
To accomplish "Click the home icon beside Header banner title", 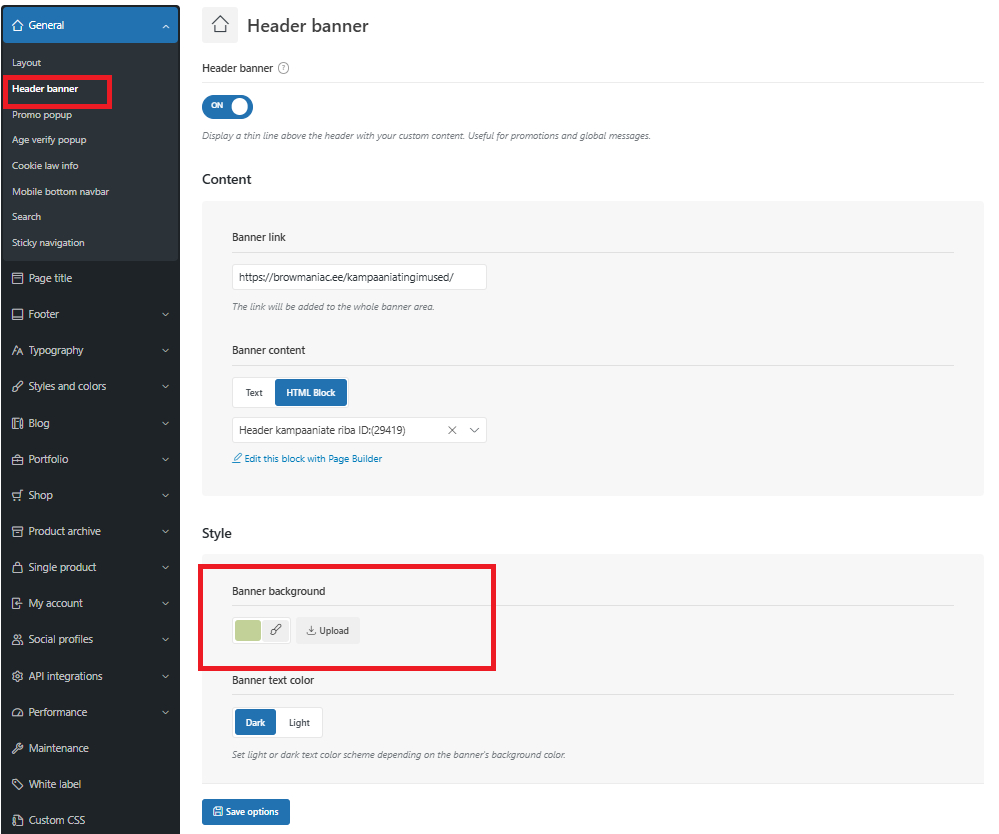I will click(x=220, y=25).
